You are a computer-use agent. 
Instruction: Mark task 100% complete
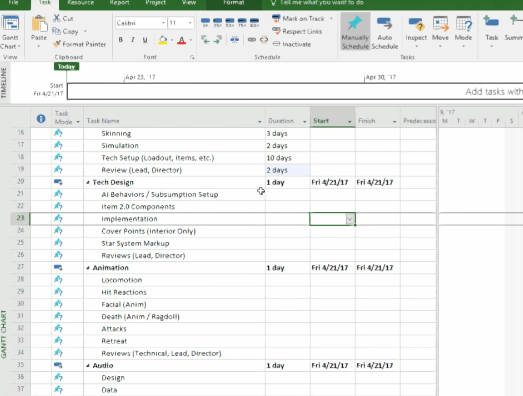(254, 22)
